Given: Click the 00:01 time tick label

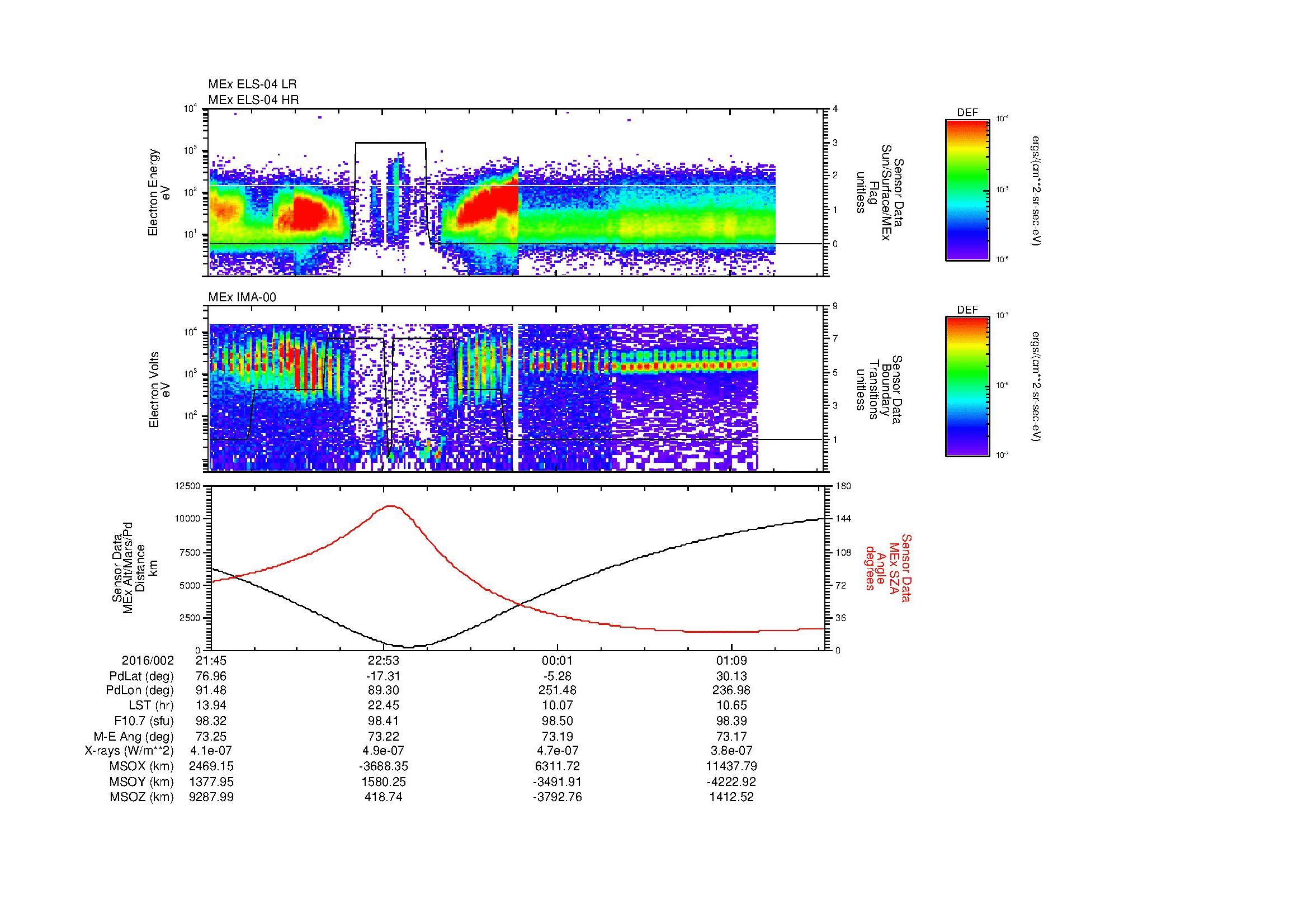Looking at the screenshot, I should click(x=557, y=660).
